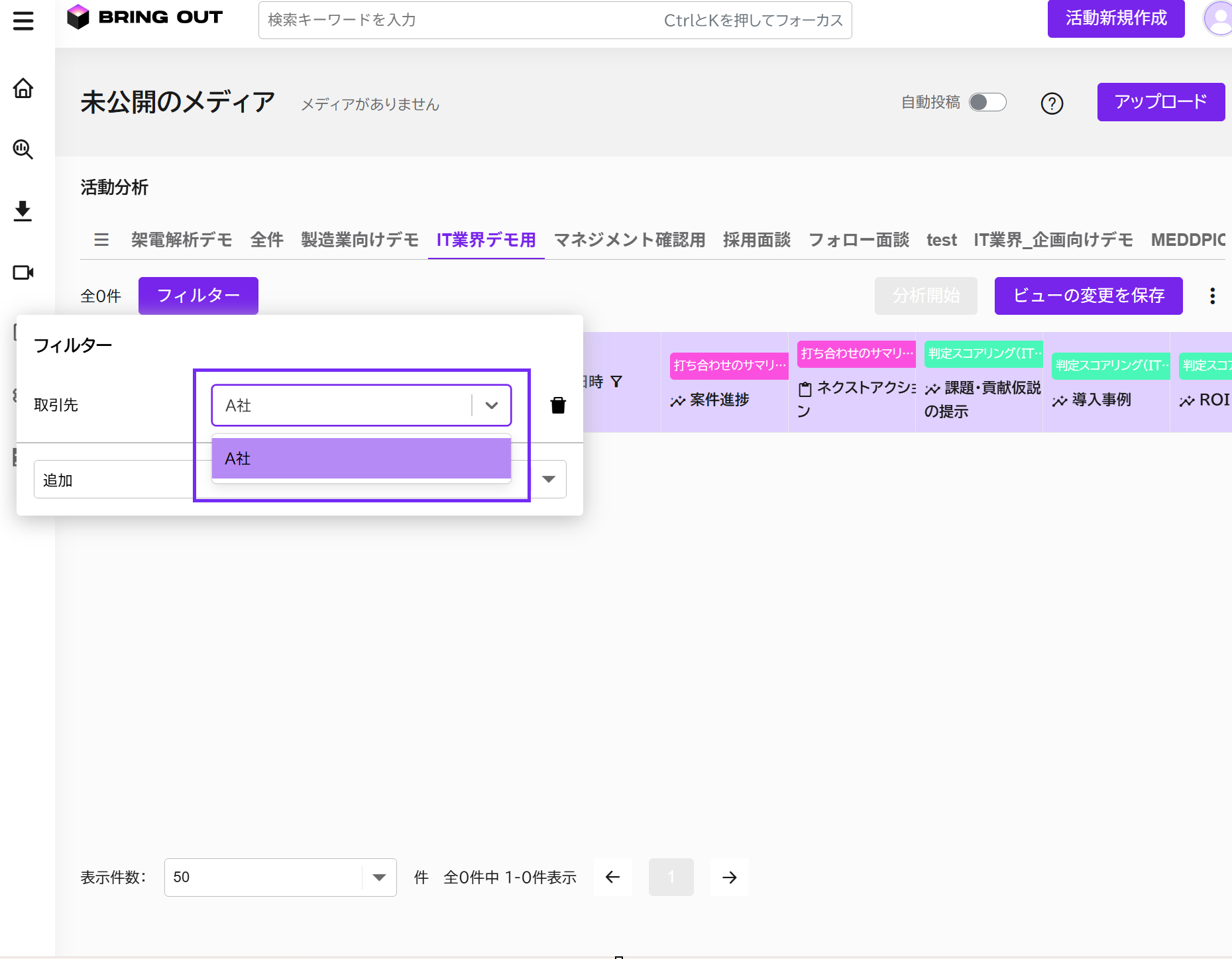Open the hamburger main menu
The width and height of the screenshot is (1232, 959).
point(23,21)
